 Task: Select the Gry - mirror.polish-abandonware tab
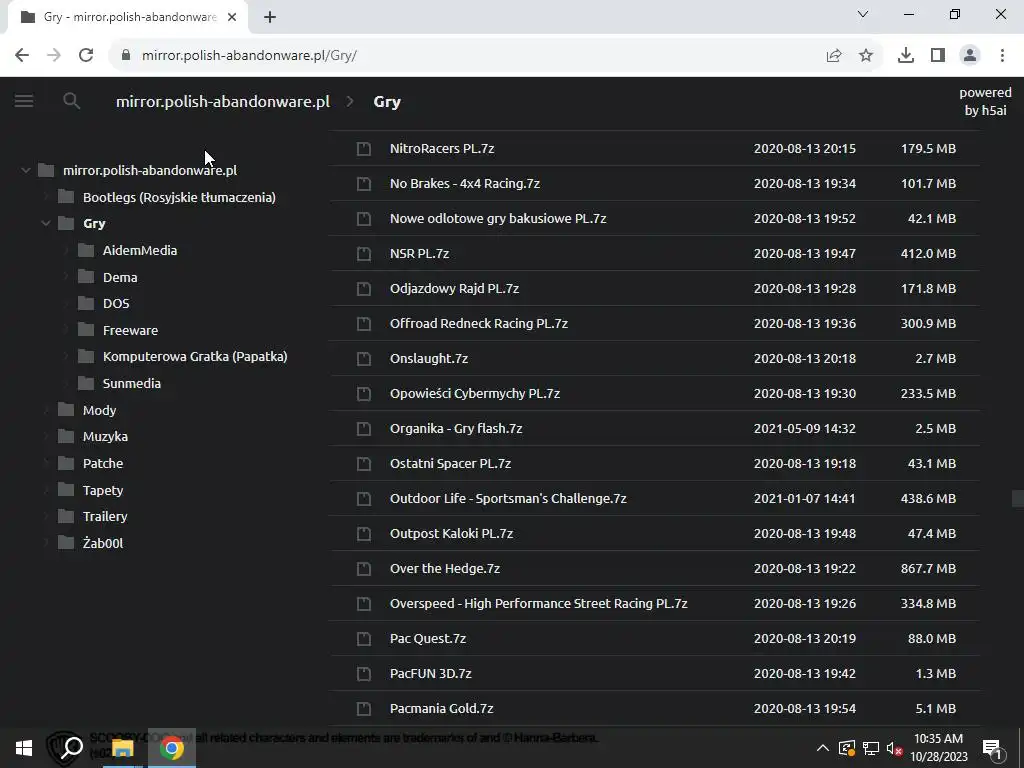(127, 17)
